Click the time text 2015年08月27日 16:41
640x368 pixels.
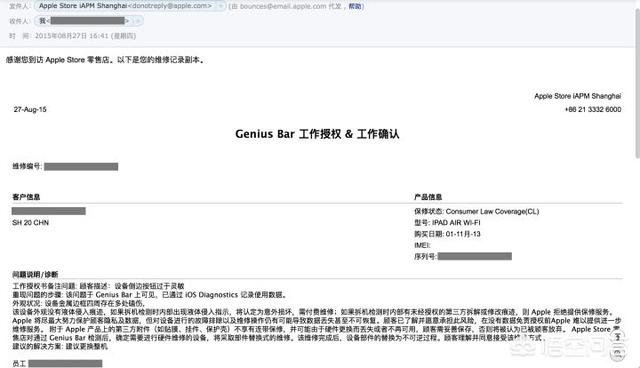[x=71, y=36]
